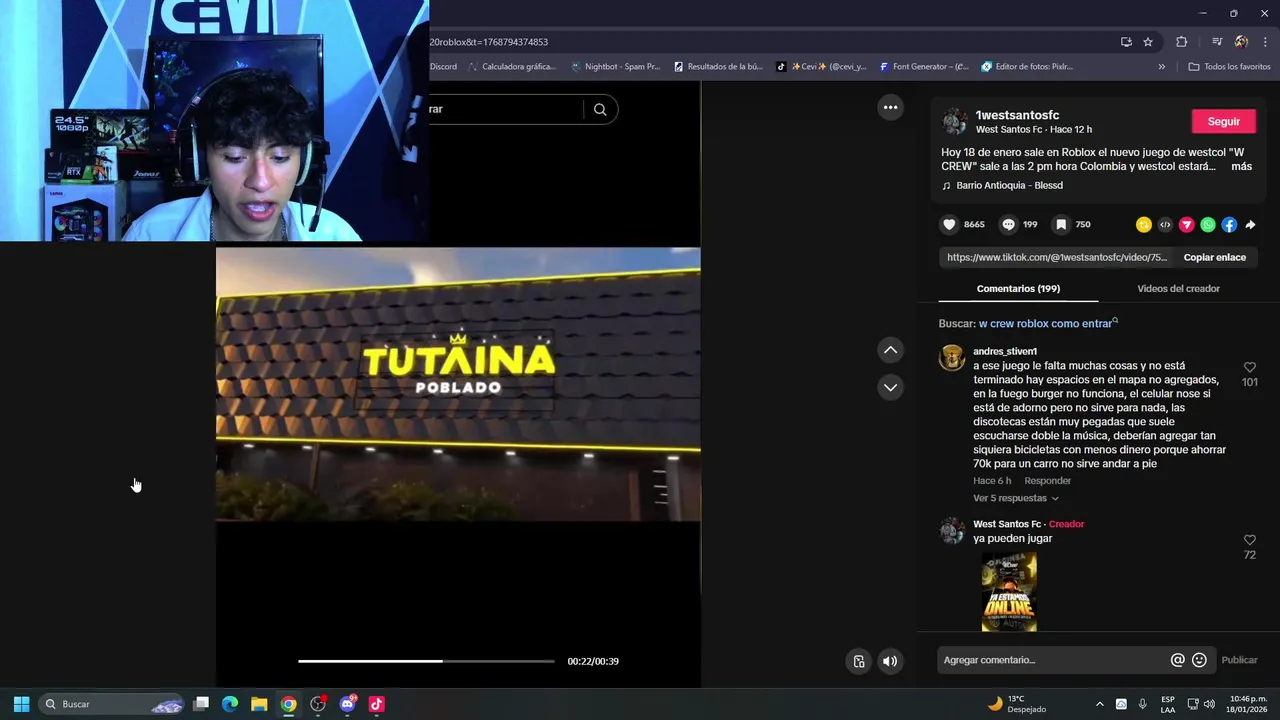1280x720 pixels.
Task: Open the 'w crew roblox como entrar' search suggestion
Action: (1046, 324)
